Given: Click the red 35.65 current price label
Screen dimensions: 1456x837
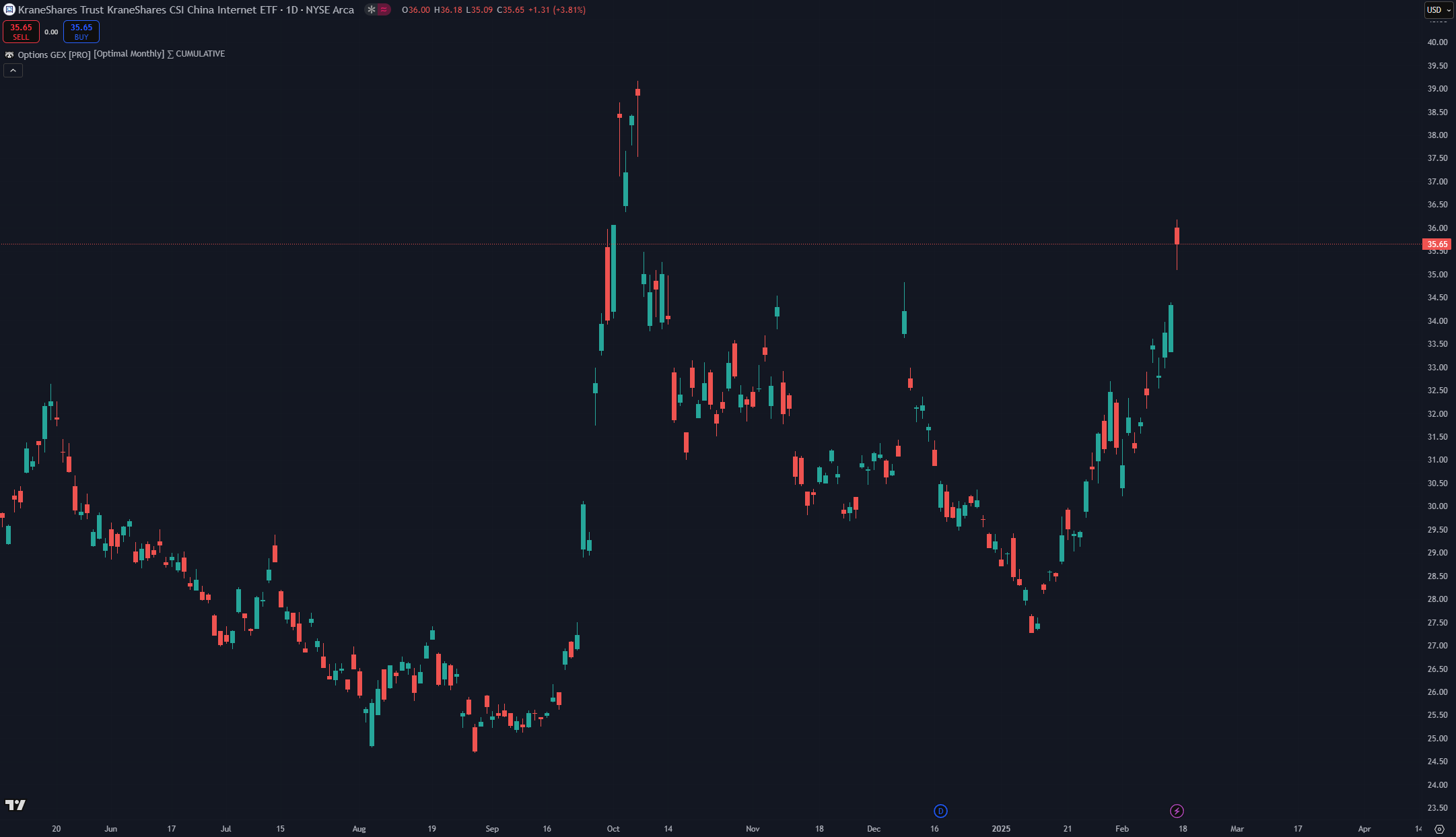Looking at the screenshot, I should coord(1436,244).
